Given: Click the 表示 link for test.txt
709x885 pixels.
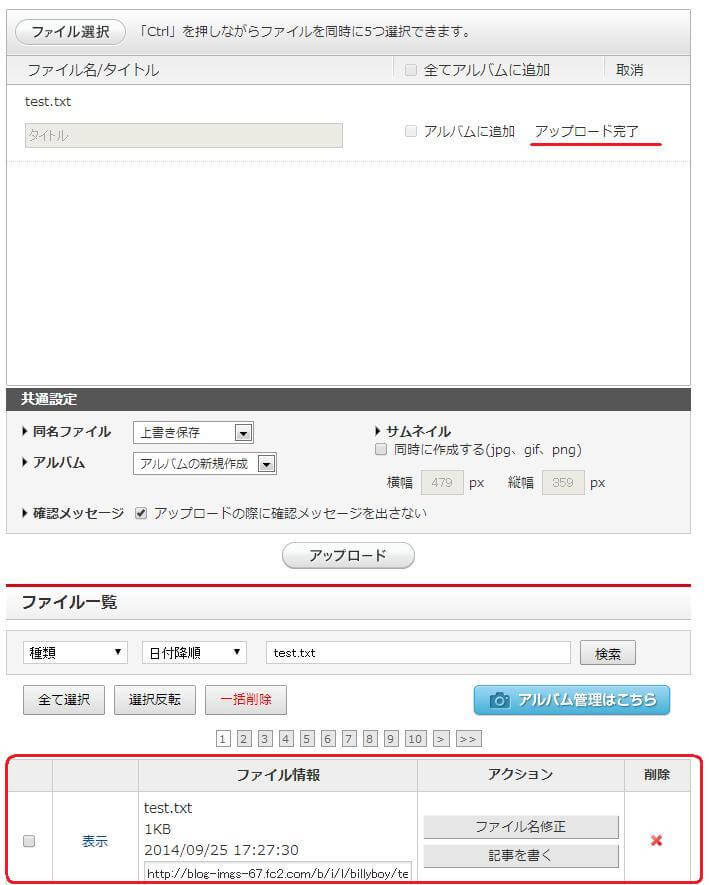Looking at the screenshot, I should point(95,841).
